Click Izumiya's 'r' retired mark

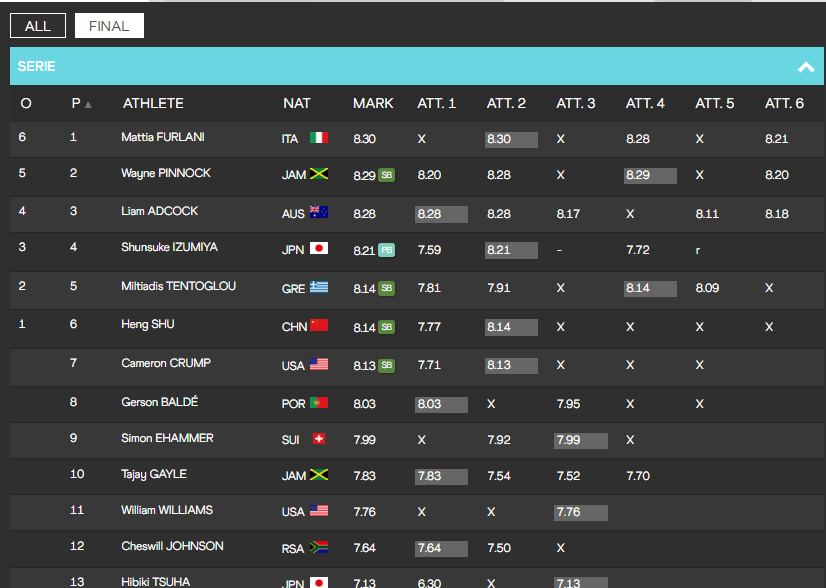[697, 251]
